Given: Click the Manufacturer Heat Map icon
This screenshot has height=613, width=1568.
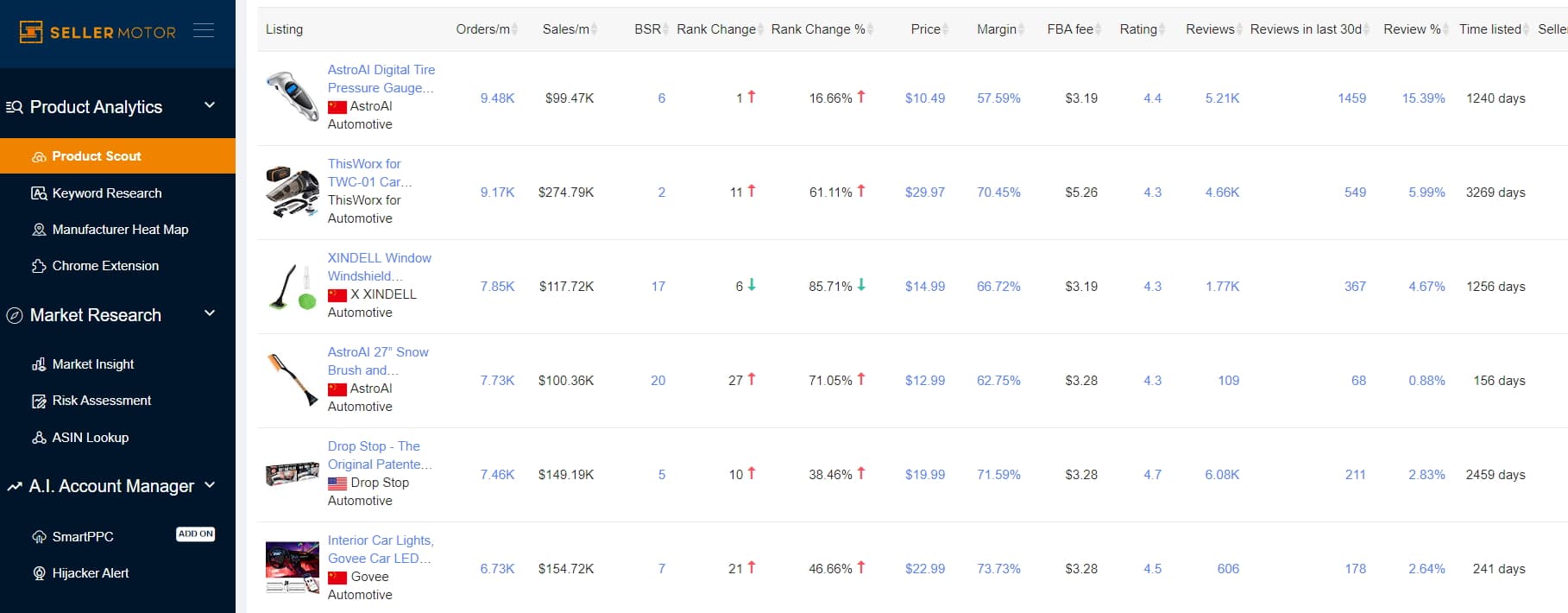Looking at the screenshot, I should [x=39, y=230].
